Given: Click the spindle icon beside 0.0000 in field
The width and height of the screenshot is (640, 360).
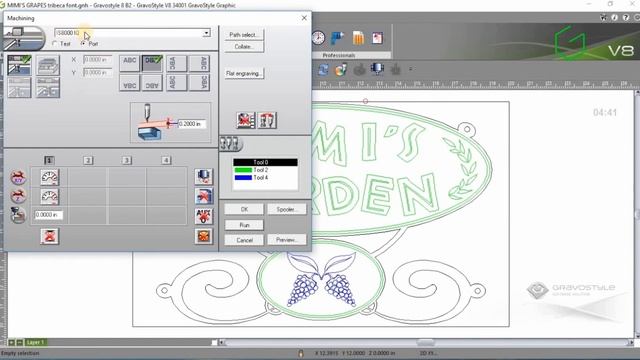Looking at the screenshot, I should (18, 215).
